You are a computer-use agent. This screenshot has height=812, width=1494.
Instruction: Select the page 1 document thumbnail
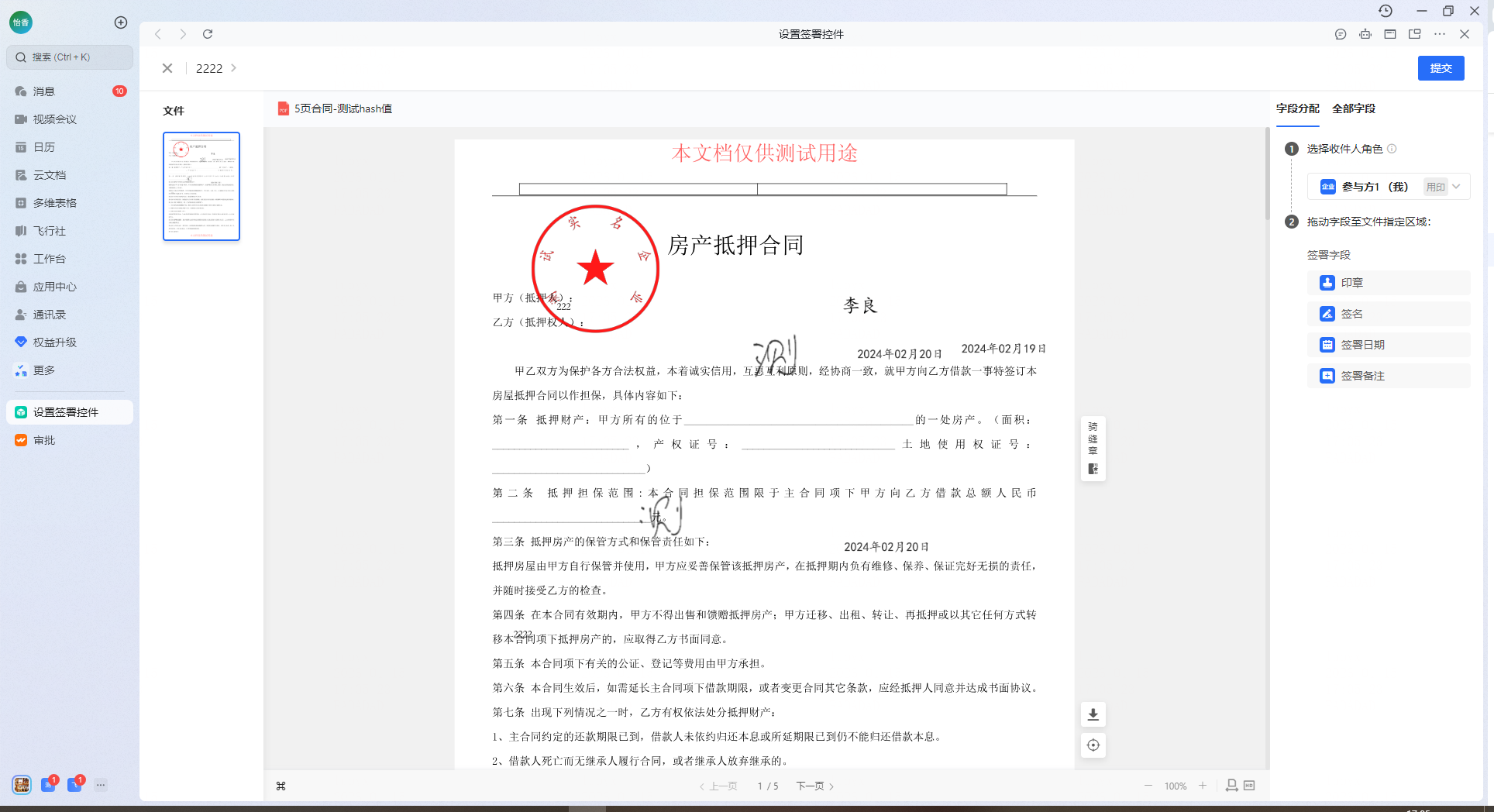click(x=201, y=186)
